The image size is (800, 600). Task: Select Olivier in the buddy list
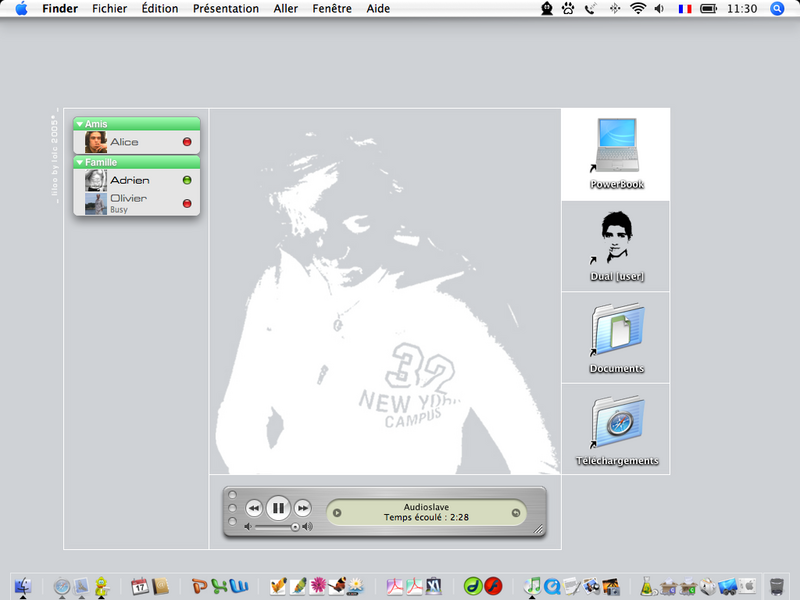pyautogui.click(x=137, y=203)
